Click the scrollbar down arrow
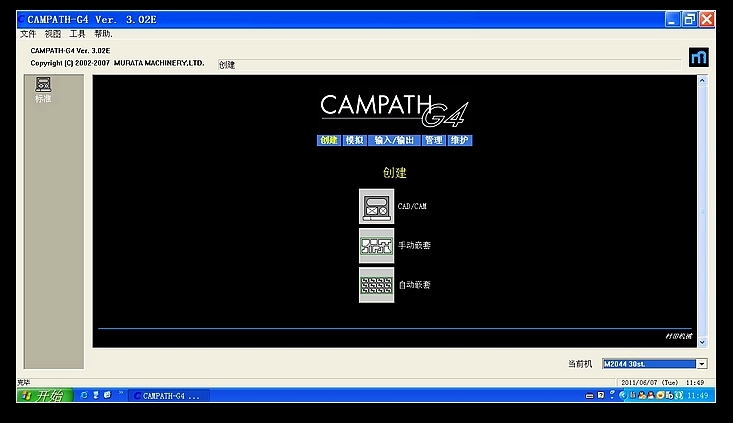Screen dimensions: 733x423 pos(702,343)
